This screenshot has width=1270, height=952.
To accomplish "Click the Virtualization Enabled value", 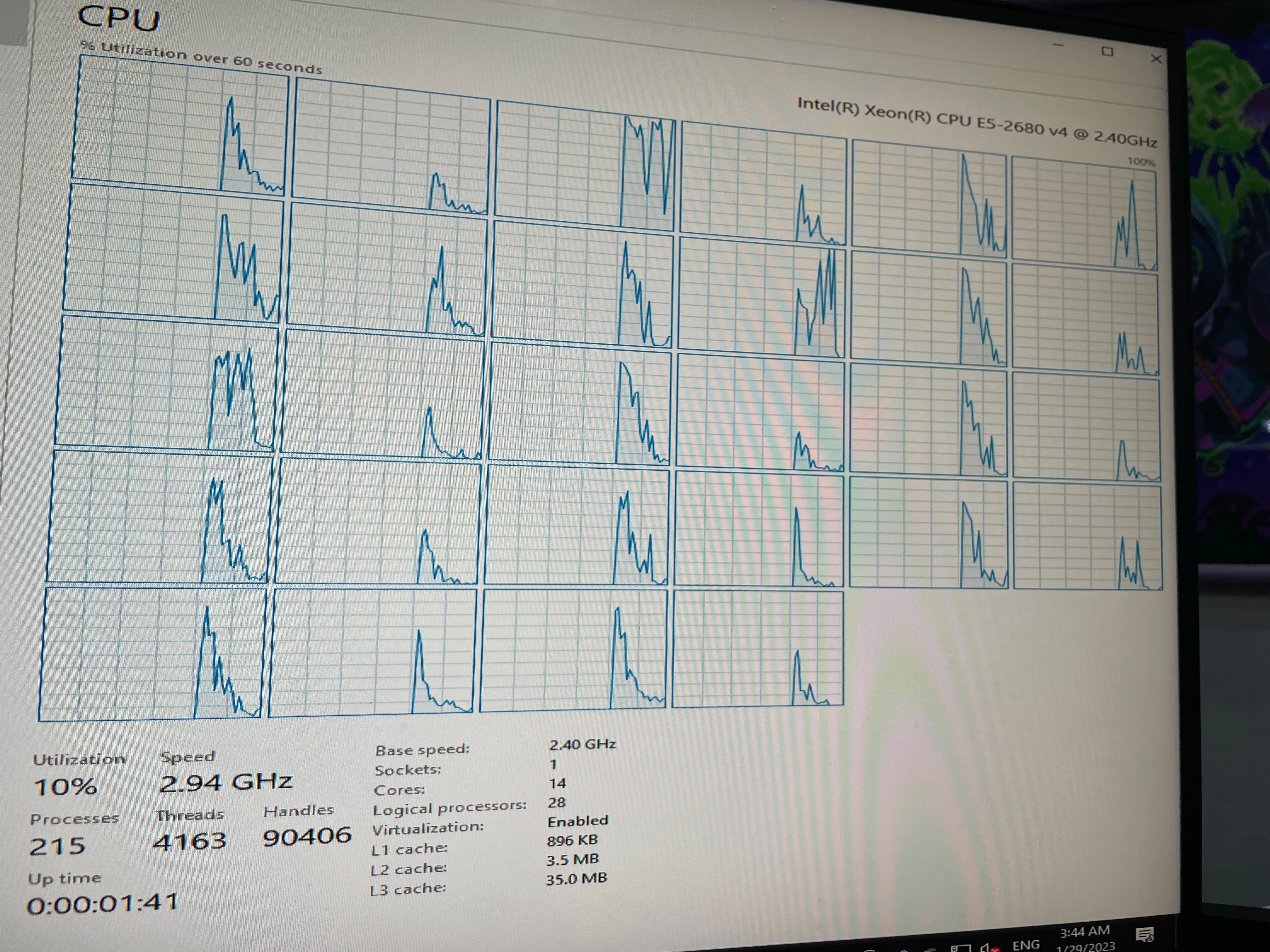I will (578, 821).
